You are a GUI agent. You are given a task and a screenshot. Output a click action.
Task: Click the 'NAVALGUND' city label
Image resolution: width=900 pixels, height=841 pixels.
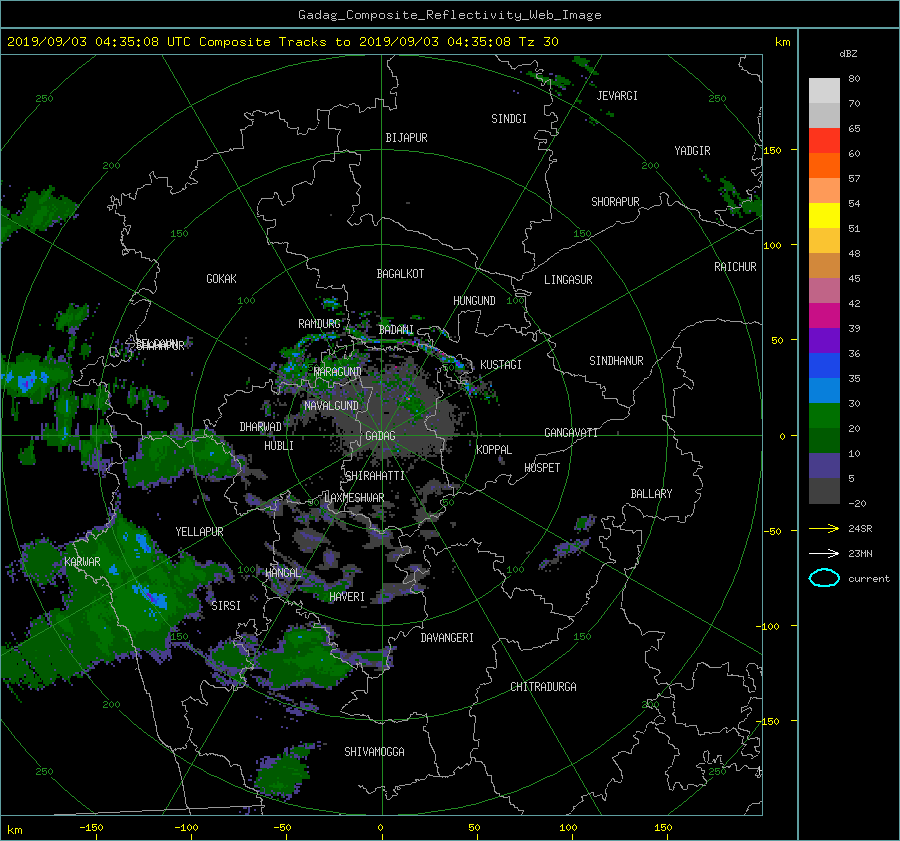(x=331, y=406)
